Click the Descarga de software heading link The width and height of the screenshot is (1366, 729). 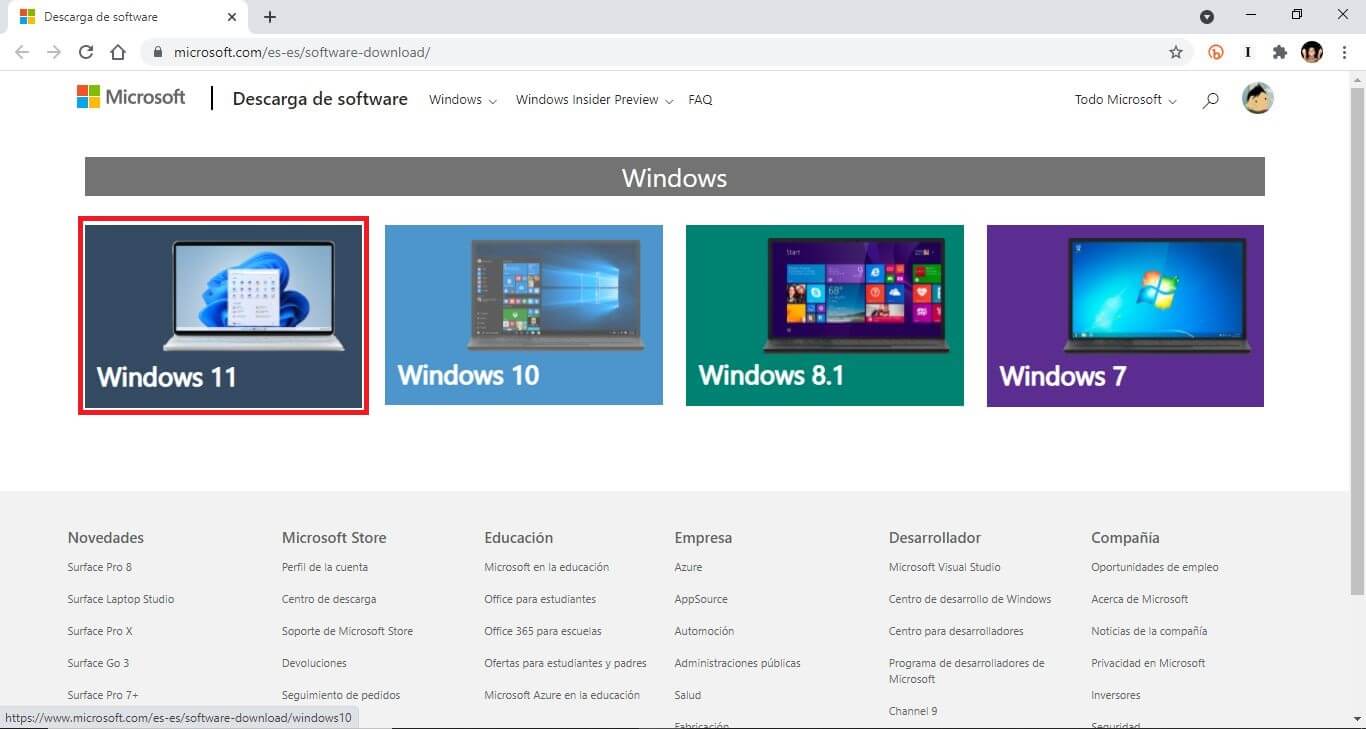(x=320, y=99)
